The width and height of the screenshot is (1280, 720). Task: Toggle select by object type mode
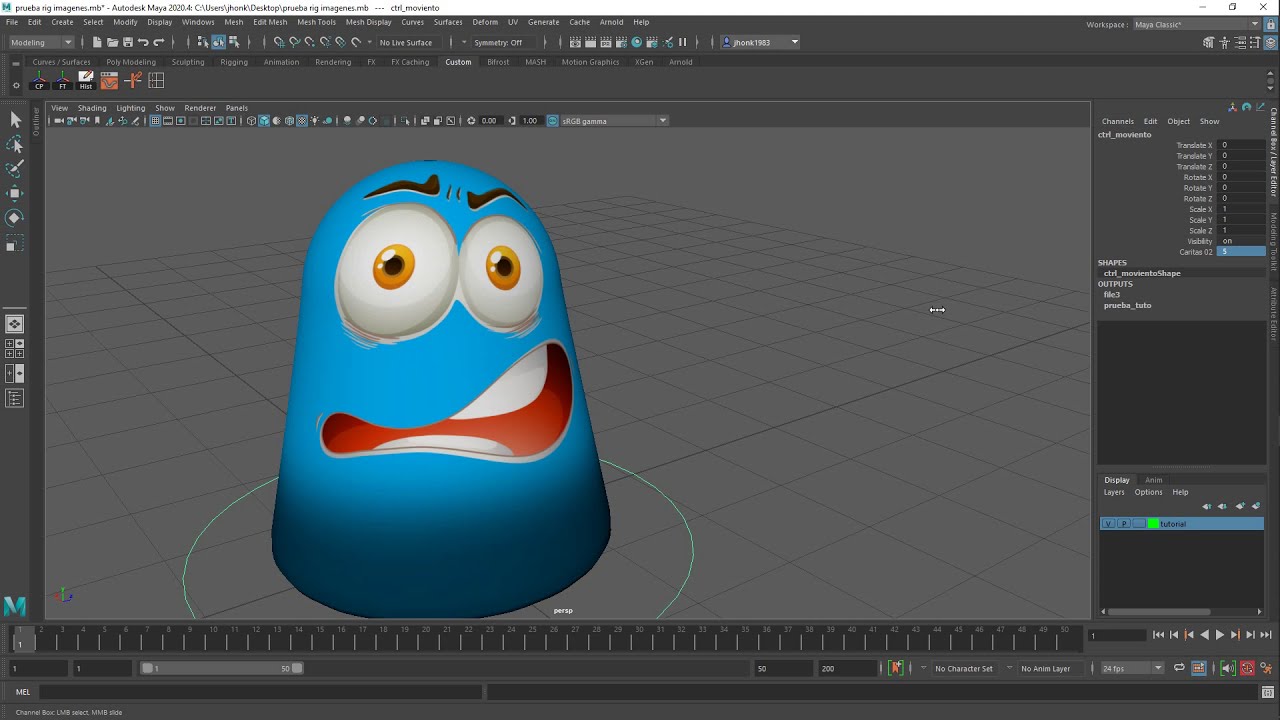pos(218,42)
